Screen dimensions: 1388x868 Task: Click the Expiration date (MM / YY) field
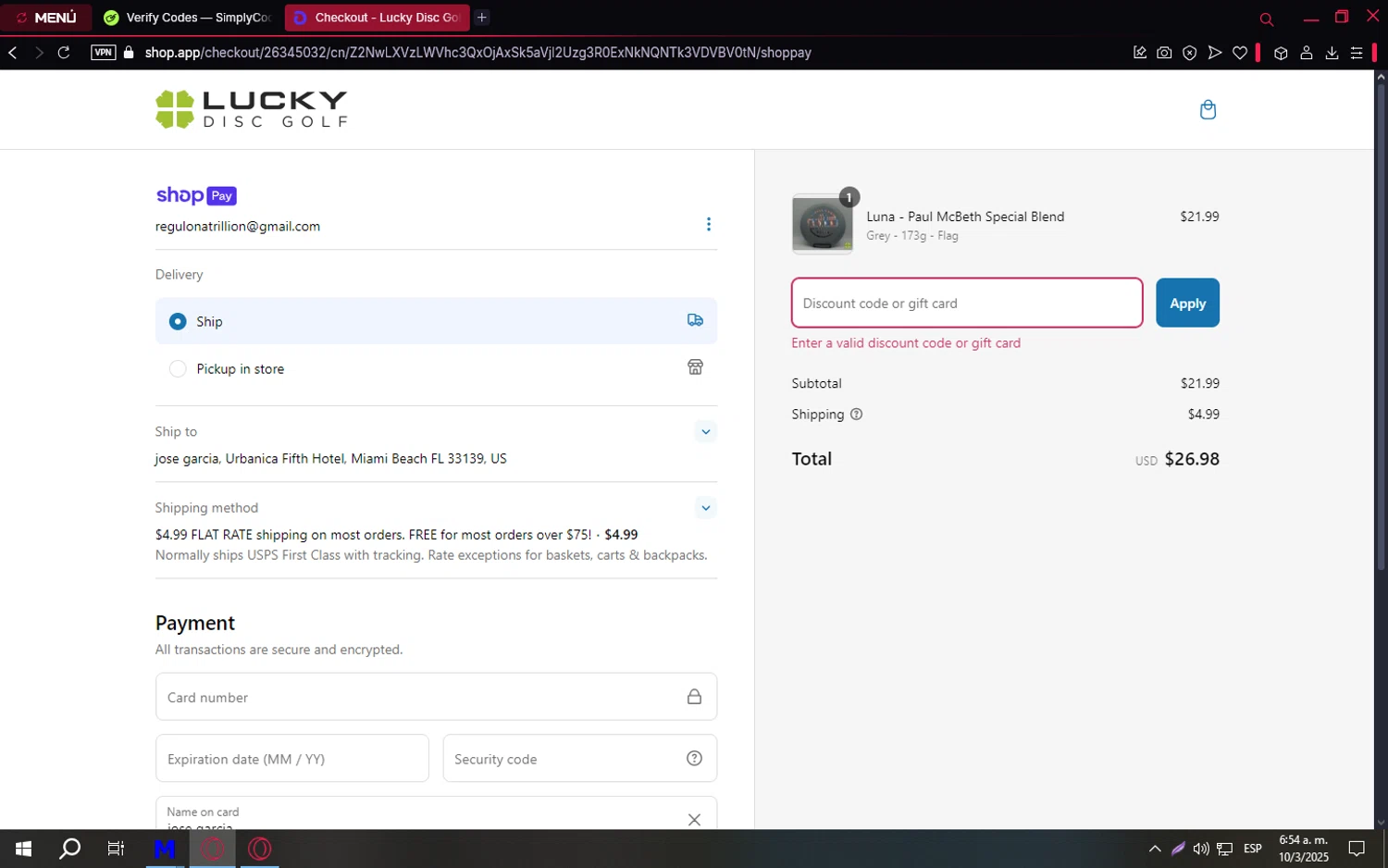[x=292, y=759]
